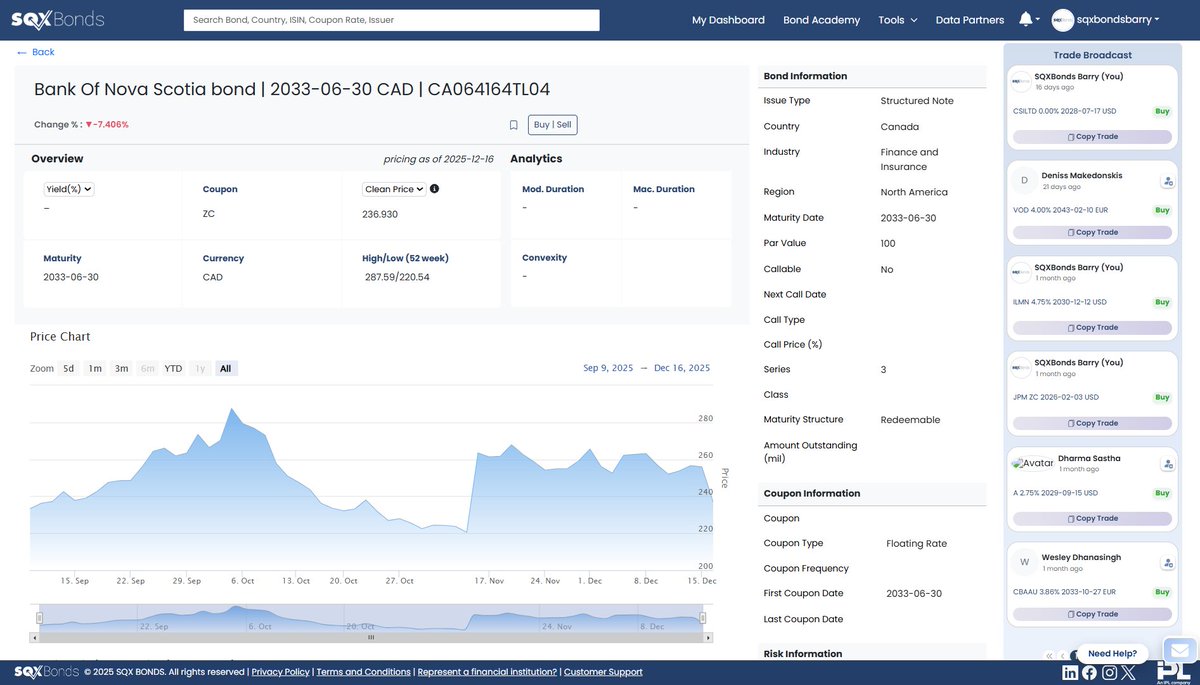Open the Instagram icon in the footer
Image resolution: width=1200 pixels, height=685 pixels.
(1109, 672)
